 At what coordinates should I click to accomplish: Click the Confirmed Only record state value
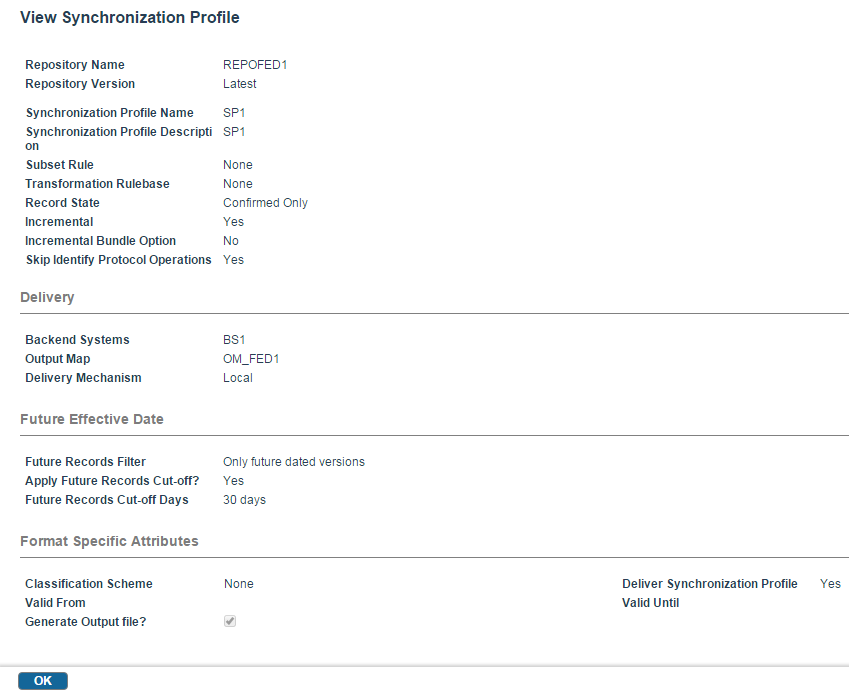click(265, 203)
